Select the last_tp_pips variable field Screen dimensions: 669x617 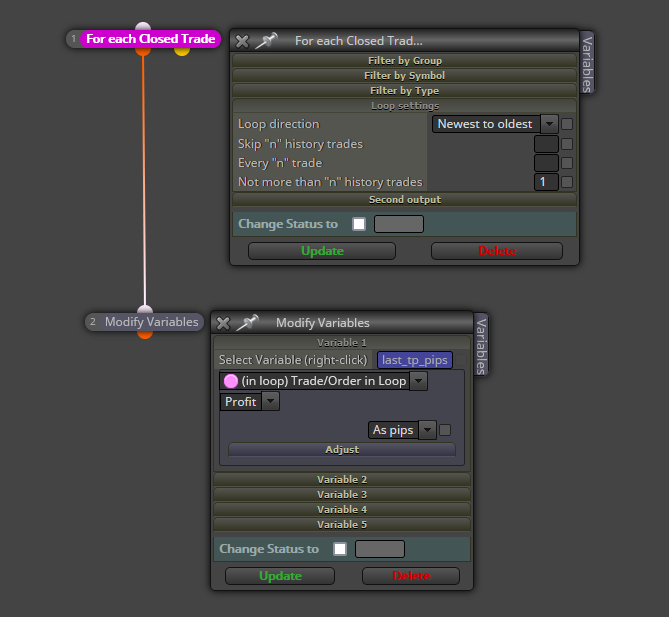pyautogui.click(x=415, y=360)
